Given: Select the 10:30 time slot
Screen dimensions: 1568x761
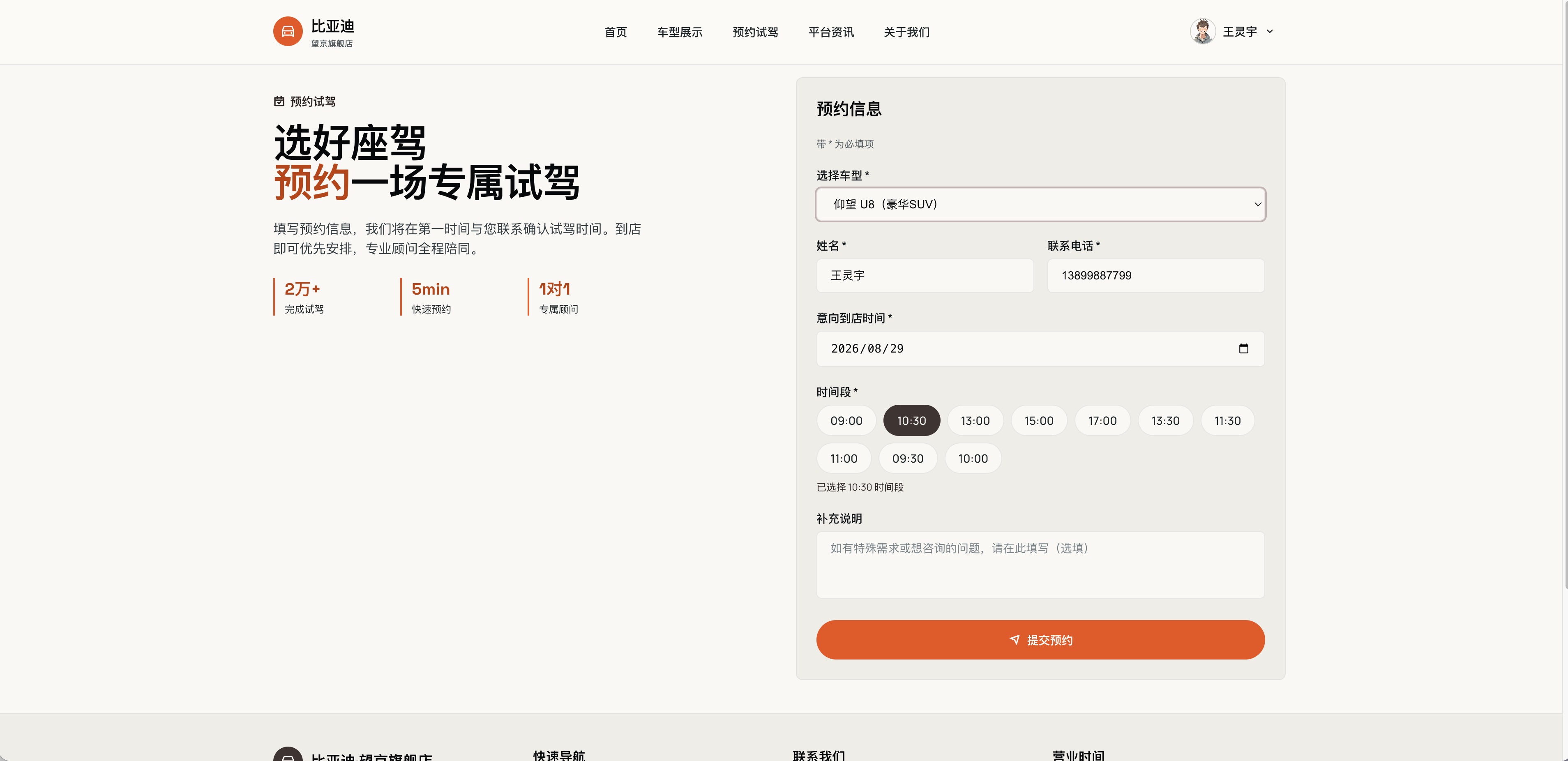Looking at the screenshot, I should point(912,421).
